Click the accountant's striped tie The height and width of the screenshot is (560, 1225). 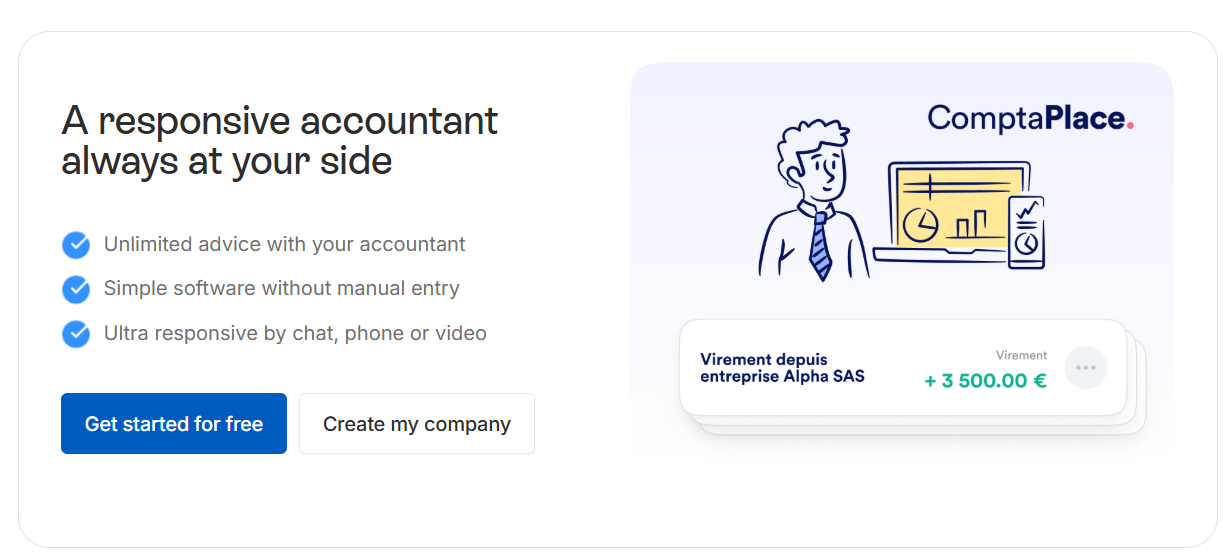(820, 246)
